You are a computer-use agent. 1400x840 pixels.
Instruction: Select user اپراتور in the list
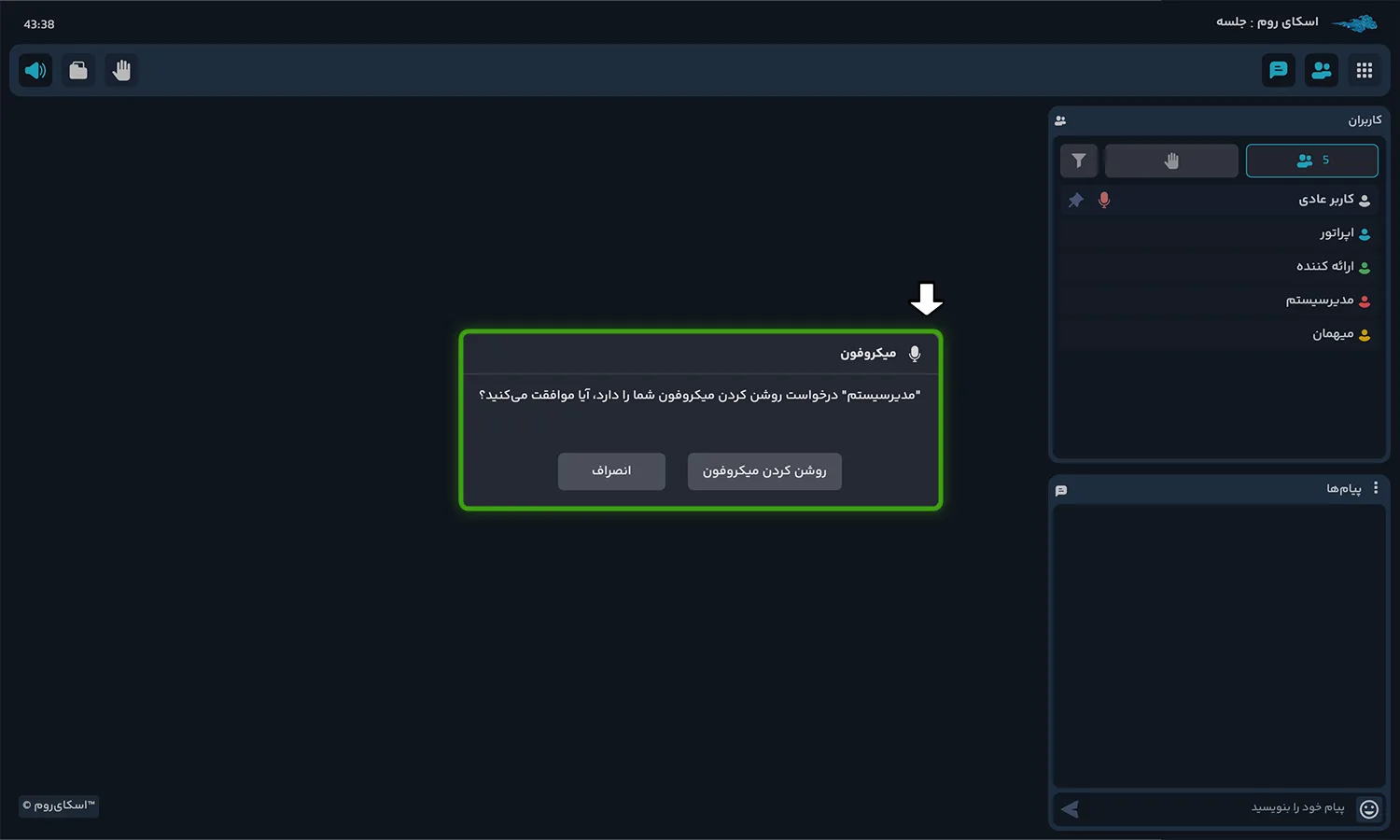(1219, 233)
